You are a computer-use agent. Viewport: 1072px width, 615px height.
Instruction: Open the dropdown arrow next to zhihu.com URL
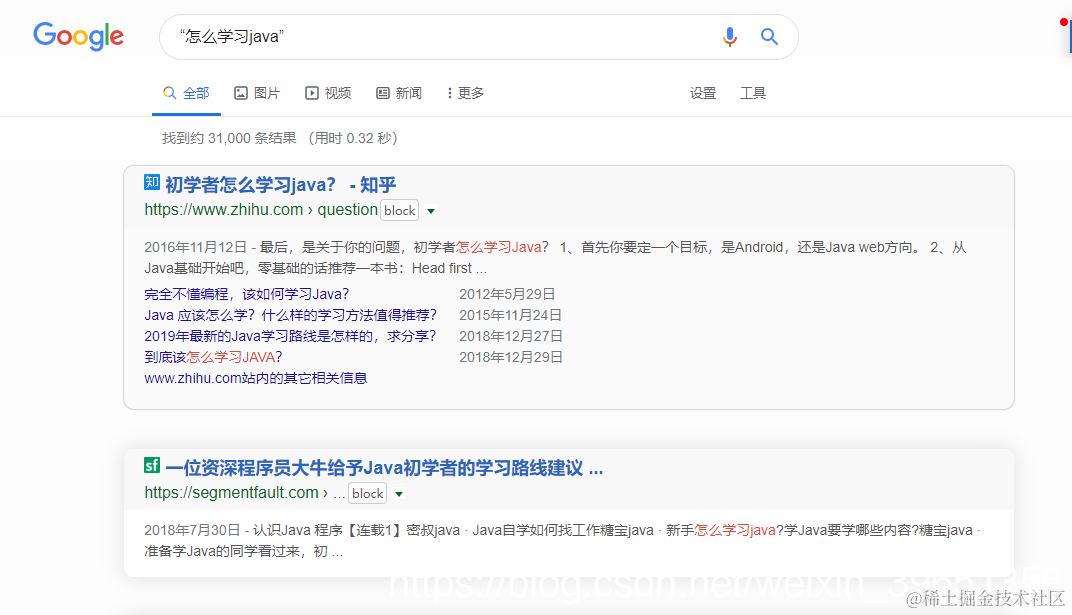430,211
